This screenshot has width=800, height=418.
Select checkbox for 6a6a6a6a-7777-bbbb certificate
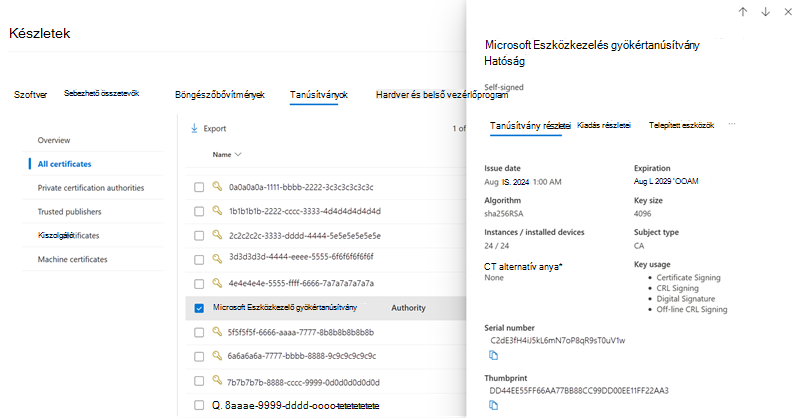tap(199, 357)
